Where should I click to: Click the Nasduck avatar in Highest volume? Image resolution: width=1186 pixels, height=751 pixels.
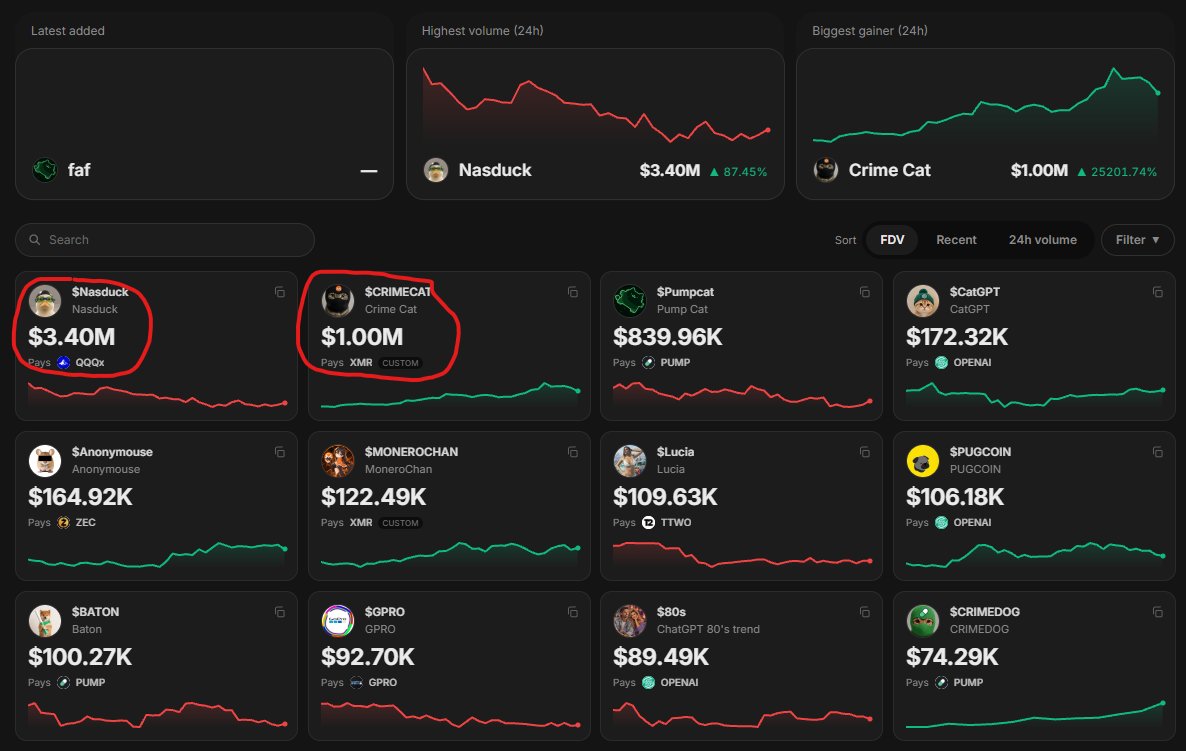[436, 169]
